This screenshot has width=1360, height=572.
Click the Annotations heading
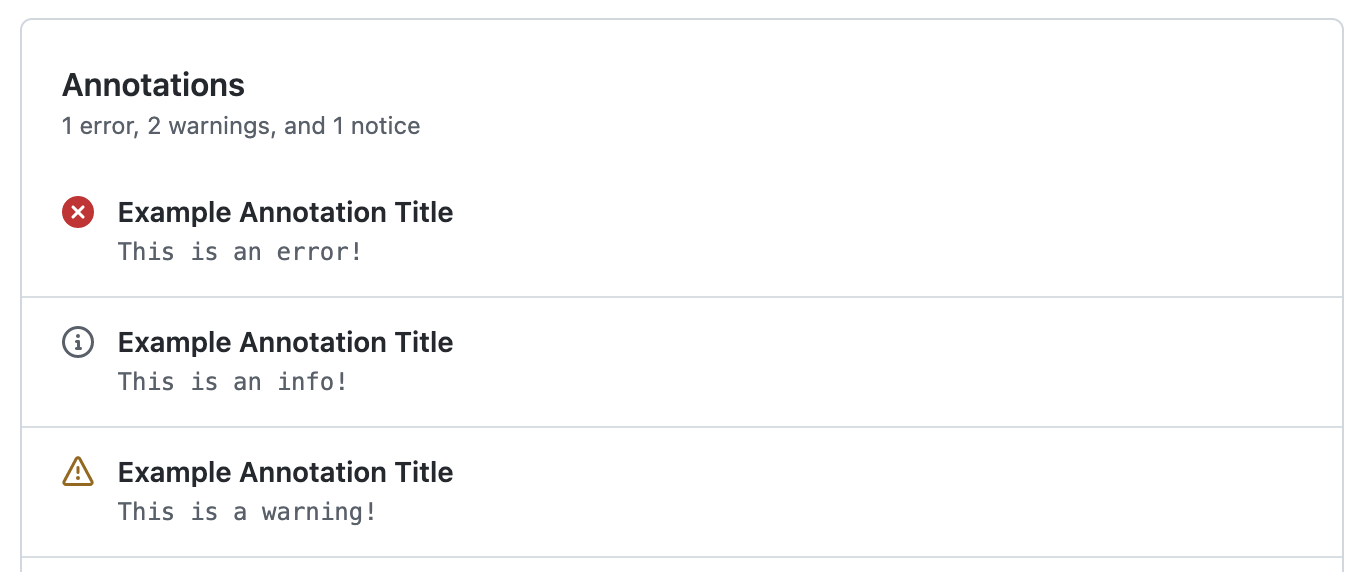click(x=153, y=85)
